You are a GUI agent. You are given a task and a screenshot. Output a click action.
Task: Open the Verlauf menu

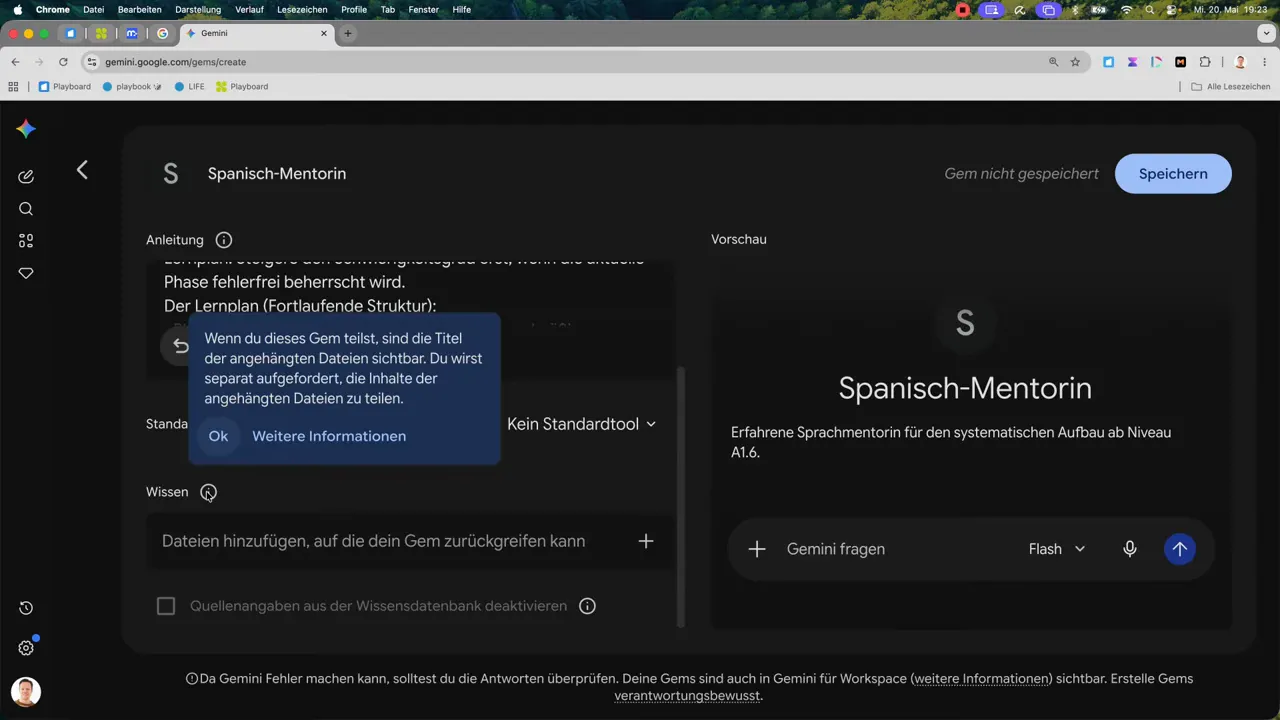coord(249,9)
